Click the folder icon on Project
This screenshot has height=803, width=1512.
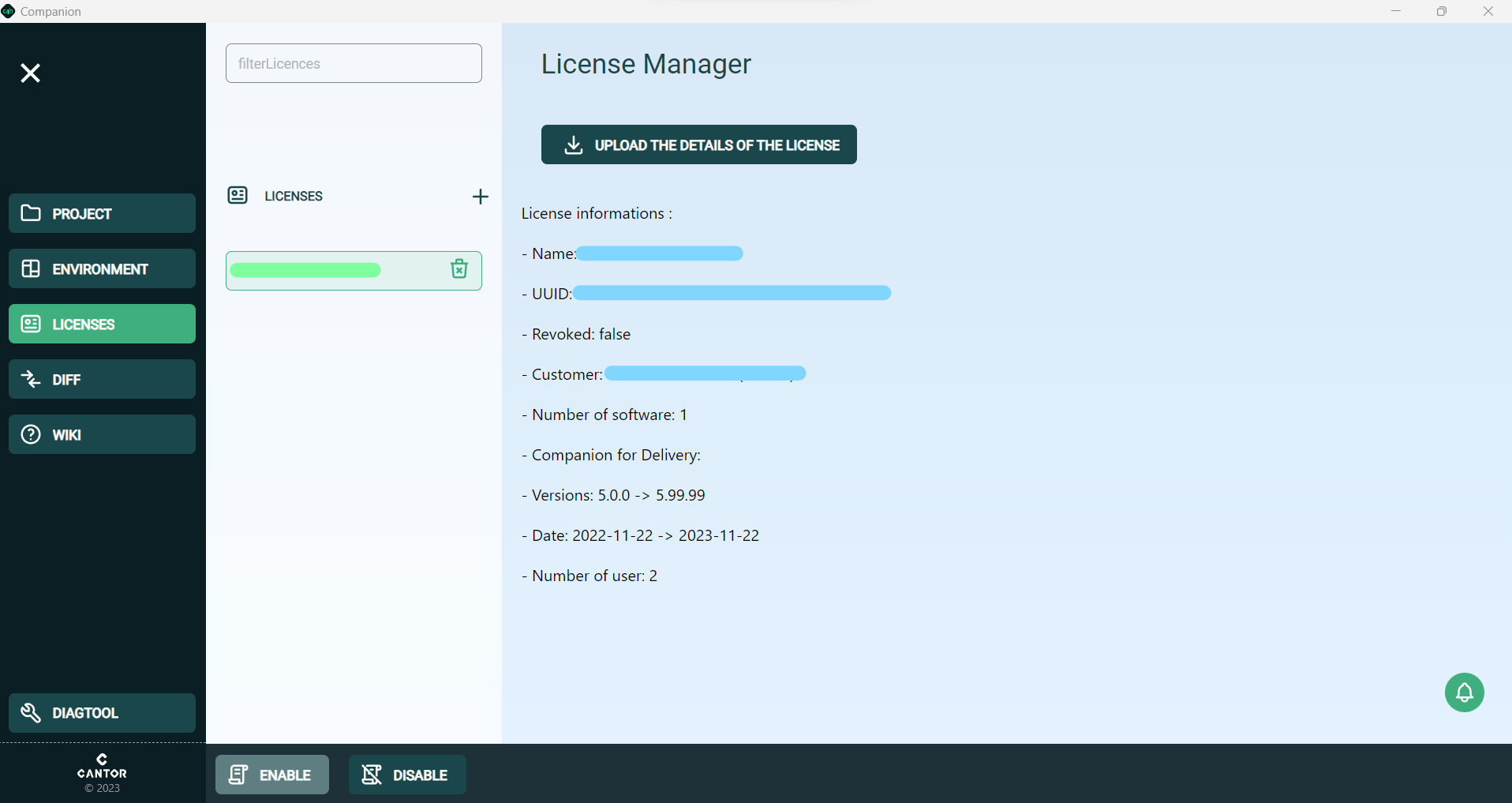click(x=31, y=213)
